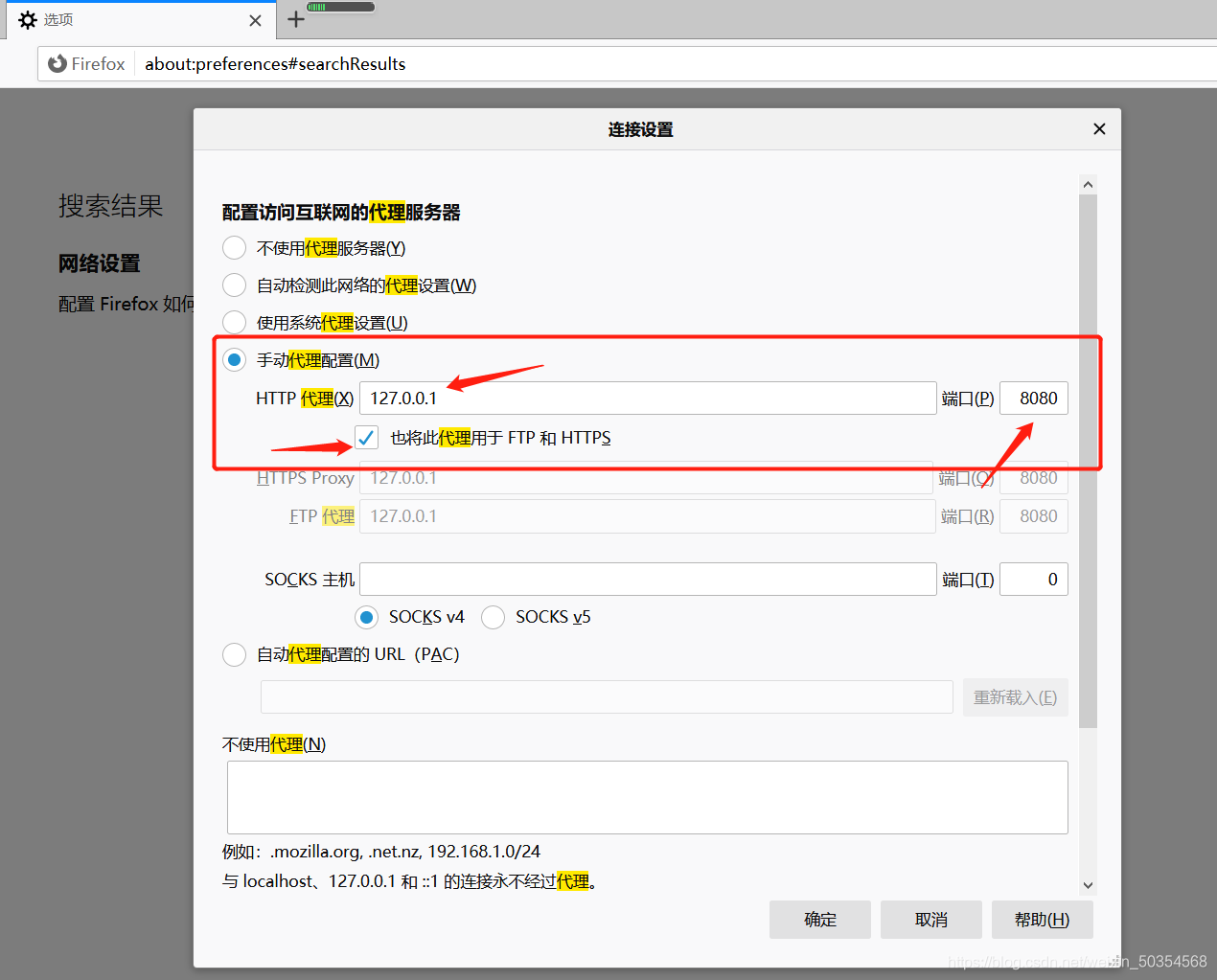Screen dimensions: 1217x980
Task: Close the 选项 browser tab
Action: click(255, 20)
